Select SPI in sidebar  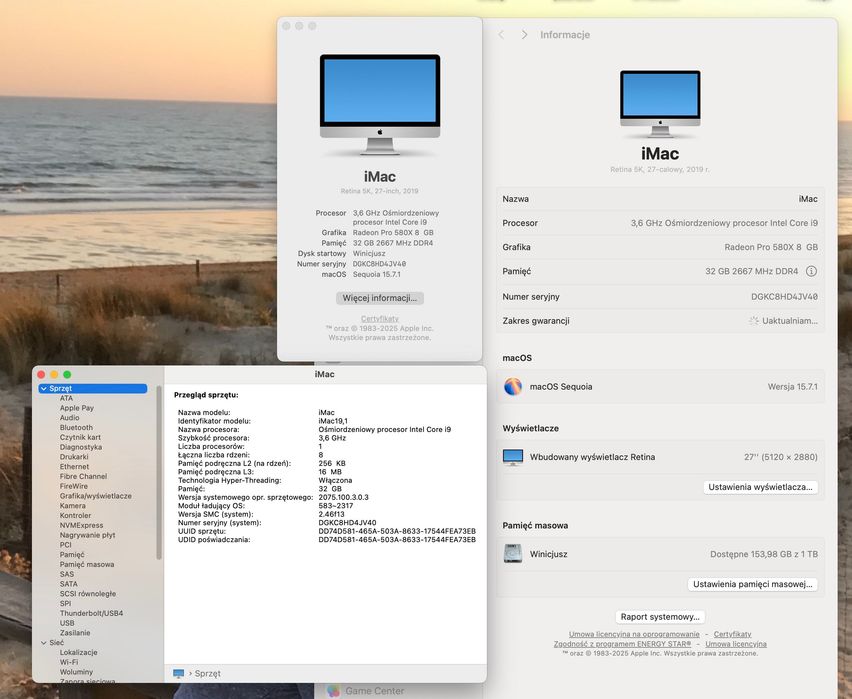click(65, 604)
